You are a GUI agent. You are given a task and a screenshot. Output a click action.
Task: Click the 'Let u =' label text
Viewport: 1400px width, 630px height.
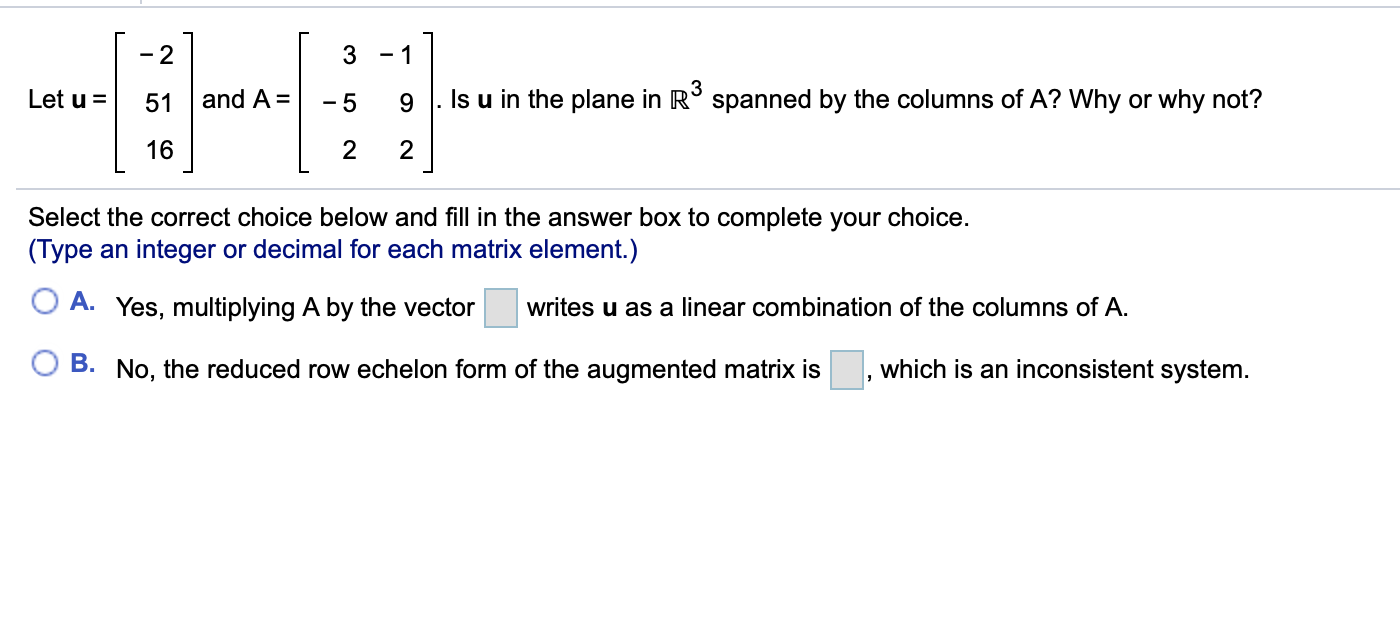point(68,100)
